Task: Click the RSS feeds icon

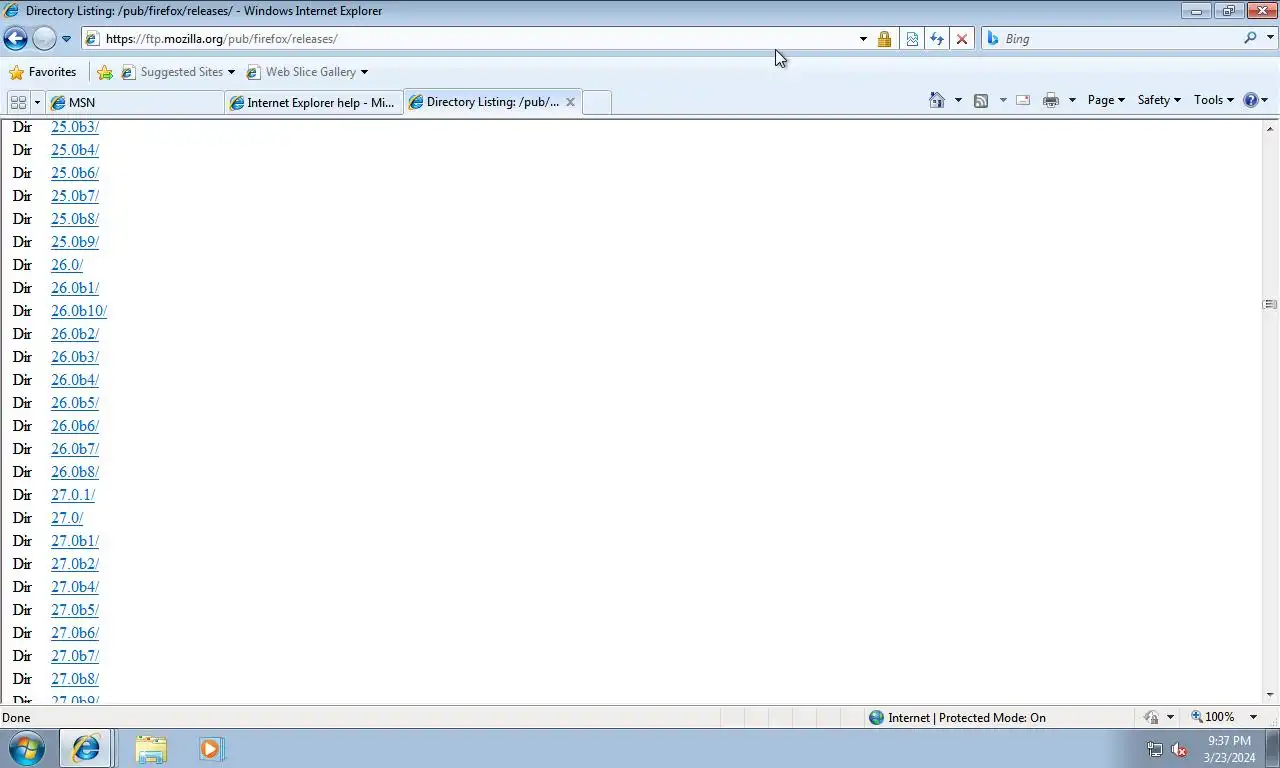Action: [981, 100]
